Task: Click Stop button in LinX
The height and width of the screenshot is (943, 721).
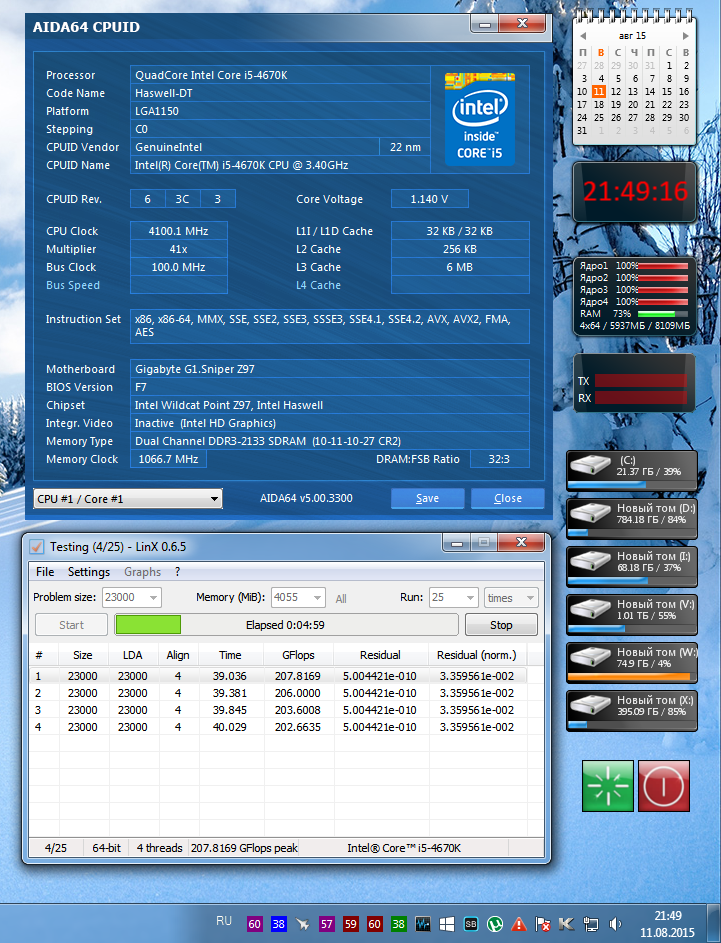Action: 501,625
